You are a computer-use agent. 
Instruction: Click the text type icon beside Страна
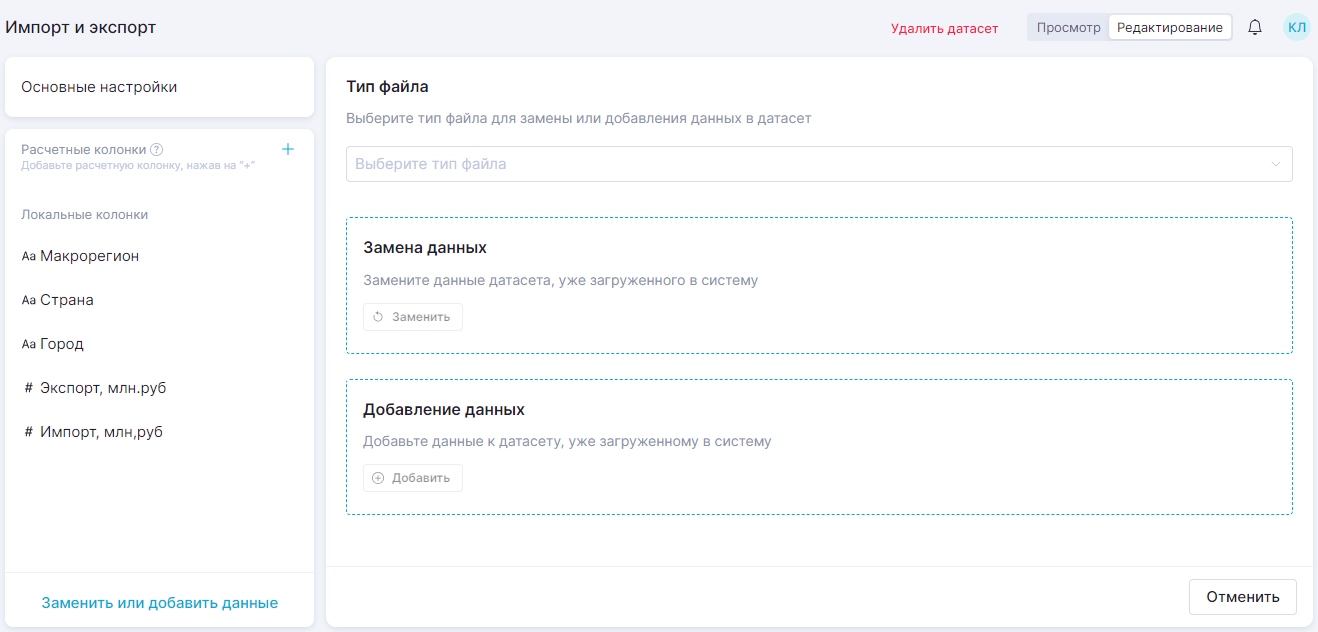coord(28,301)
